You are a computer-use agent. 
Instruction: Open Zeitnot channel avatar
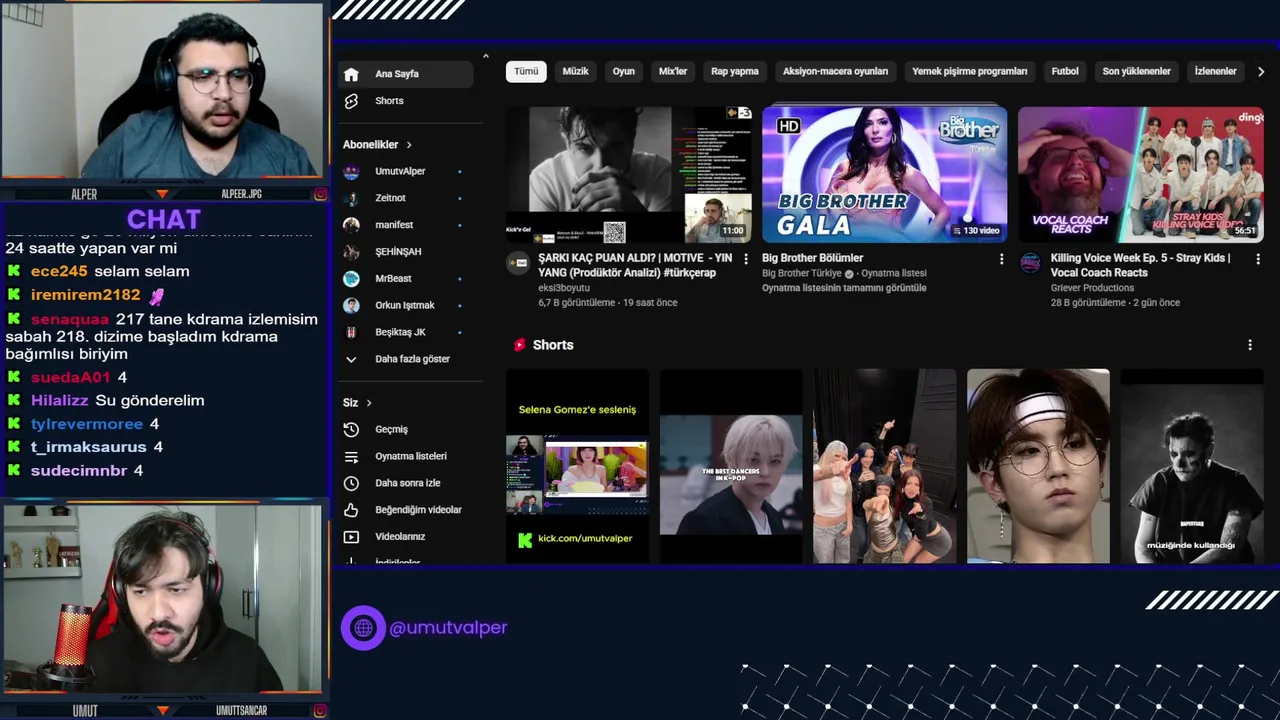[x=351, y=198]
